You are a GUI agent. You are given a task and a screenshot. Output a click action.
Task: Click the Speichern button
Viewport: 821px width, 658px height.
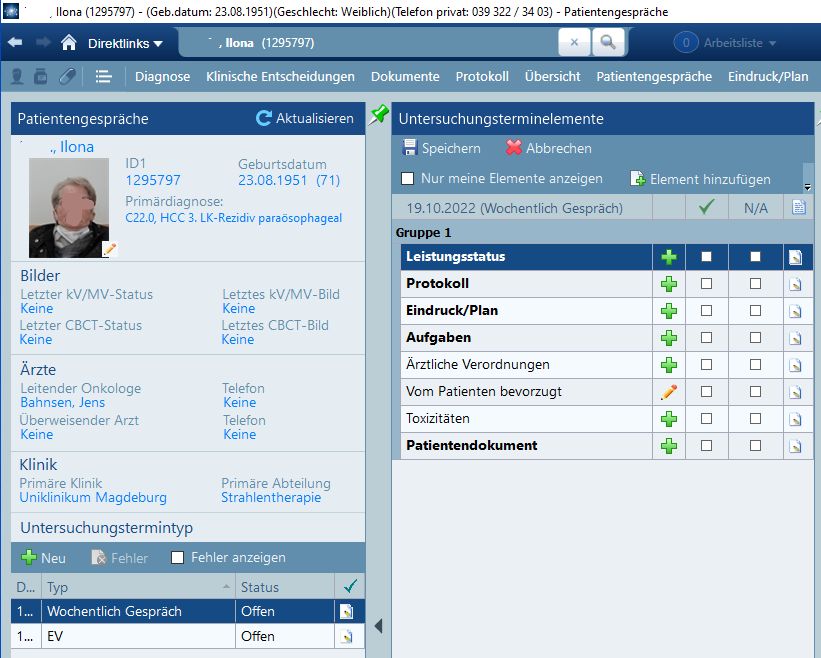(441, 148)
